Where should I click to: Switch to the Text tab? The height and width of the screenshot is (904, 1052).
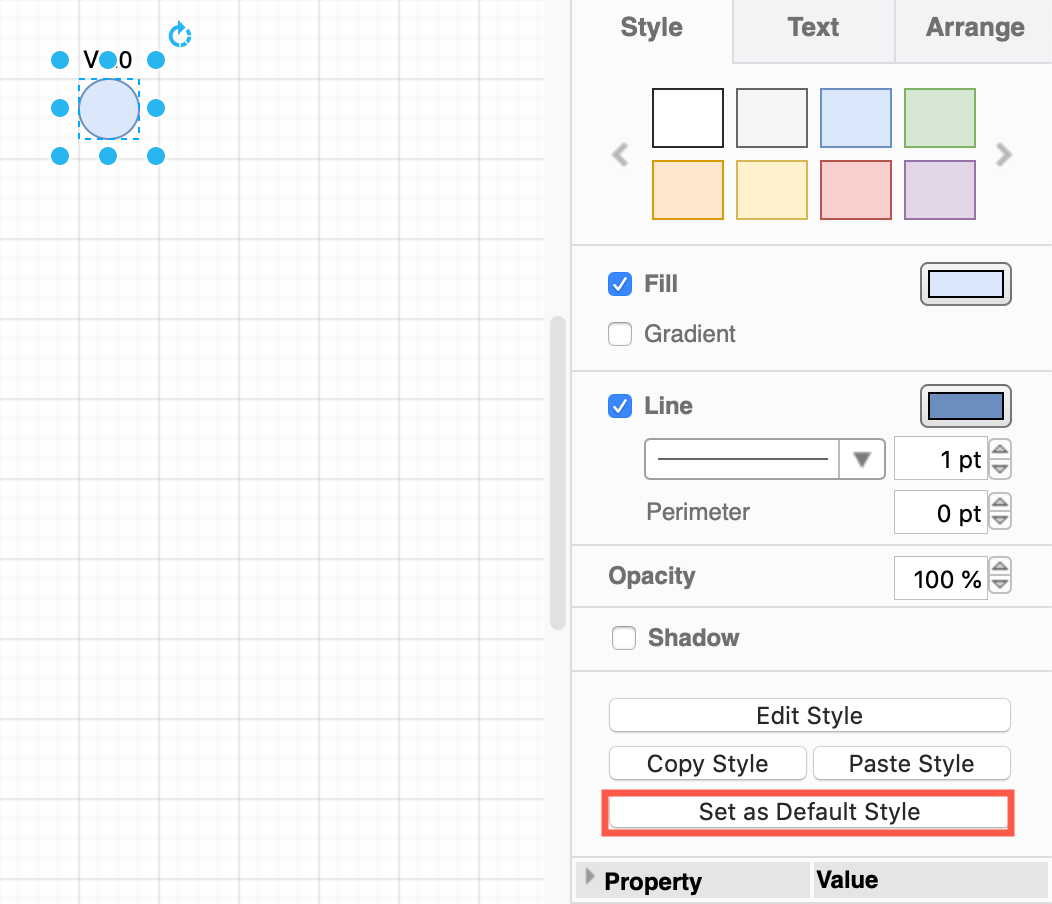[812, 27]
